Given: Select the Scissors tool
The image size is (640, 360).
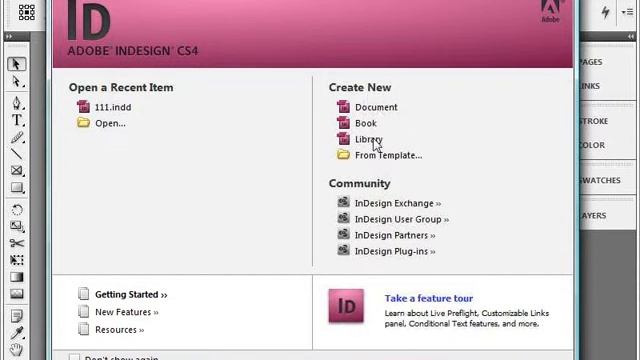Looking at the screenshot, I should click(16, 243).
